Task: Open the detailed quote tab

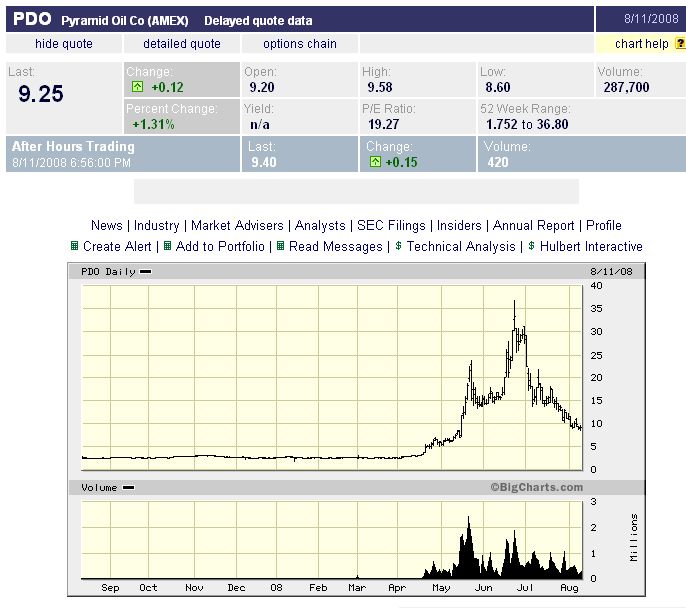Action: tap(182, 44)
